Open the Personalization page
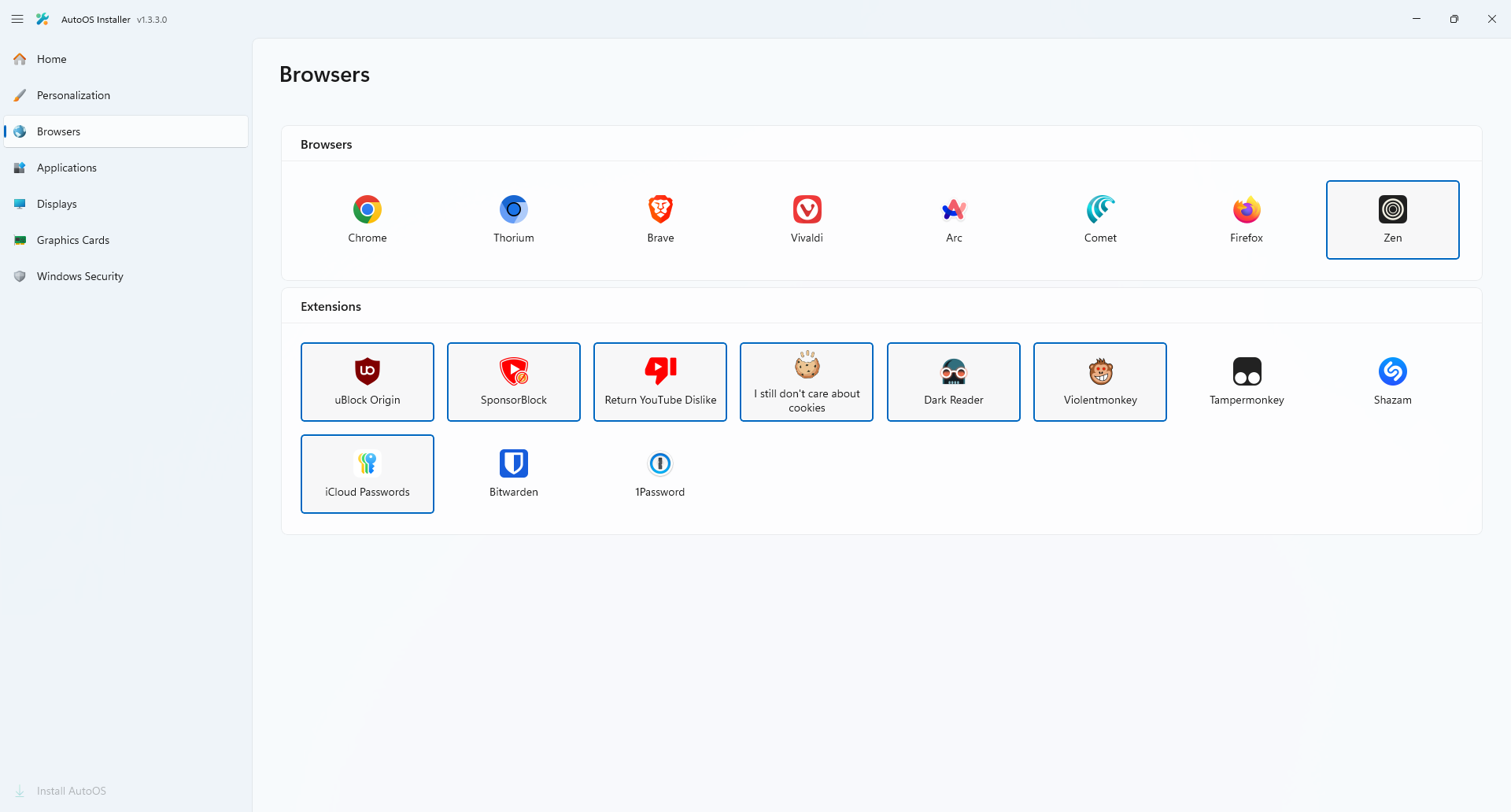Viewport: 1511px width, 812px height. click(126, 95)
